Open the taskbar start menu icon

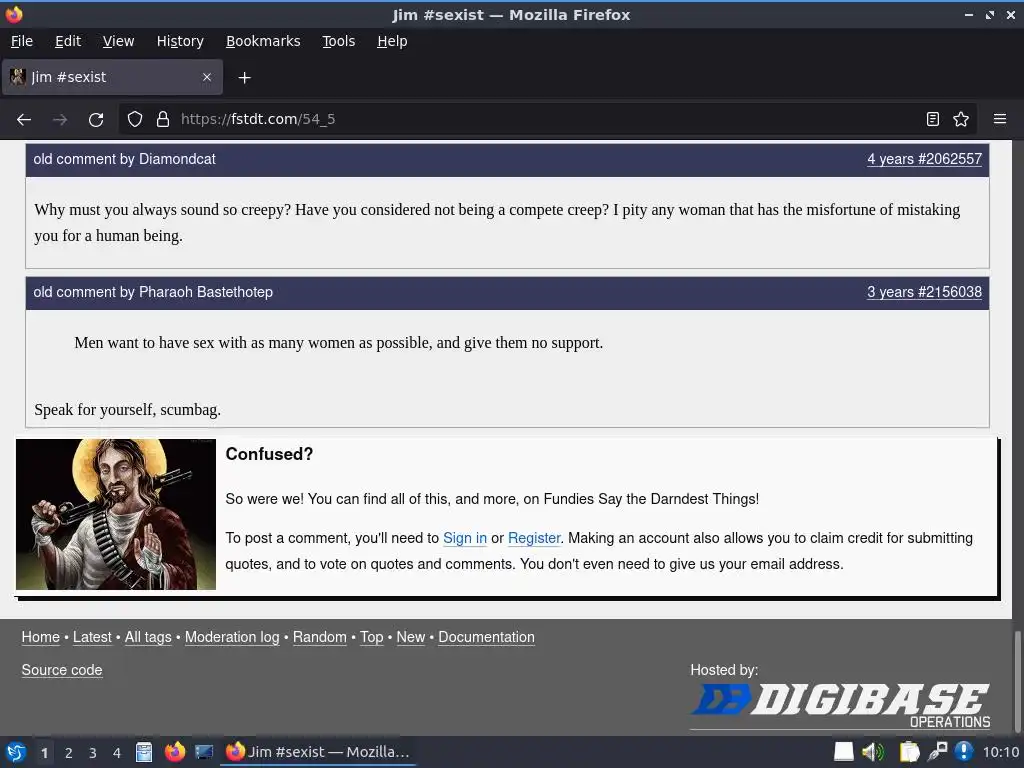click(x=16, y=752)
